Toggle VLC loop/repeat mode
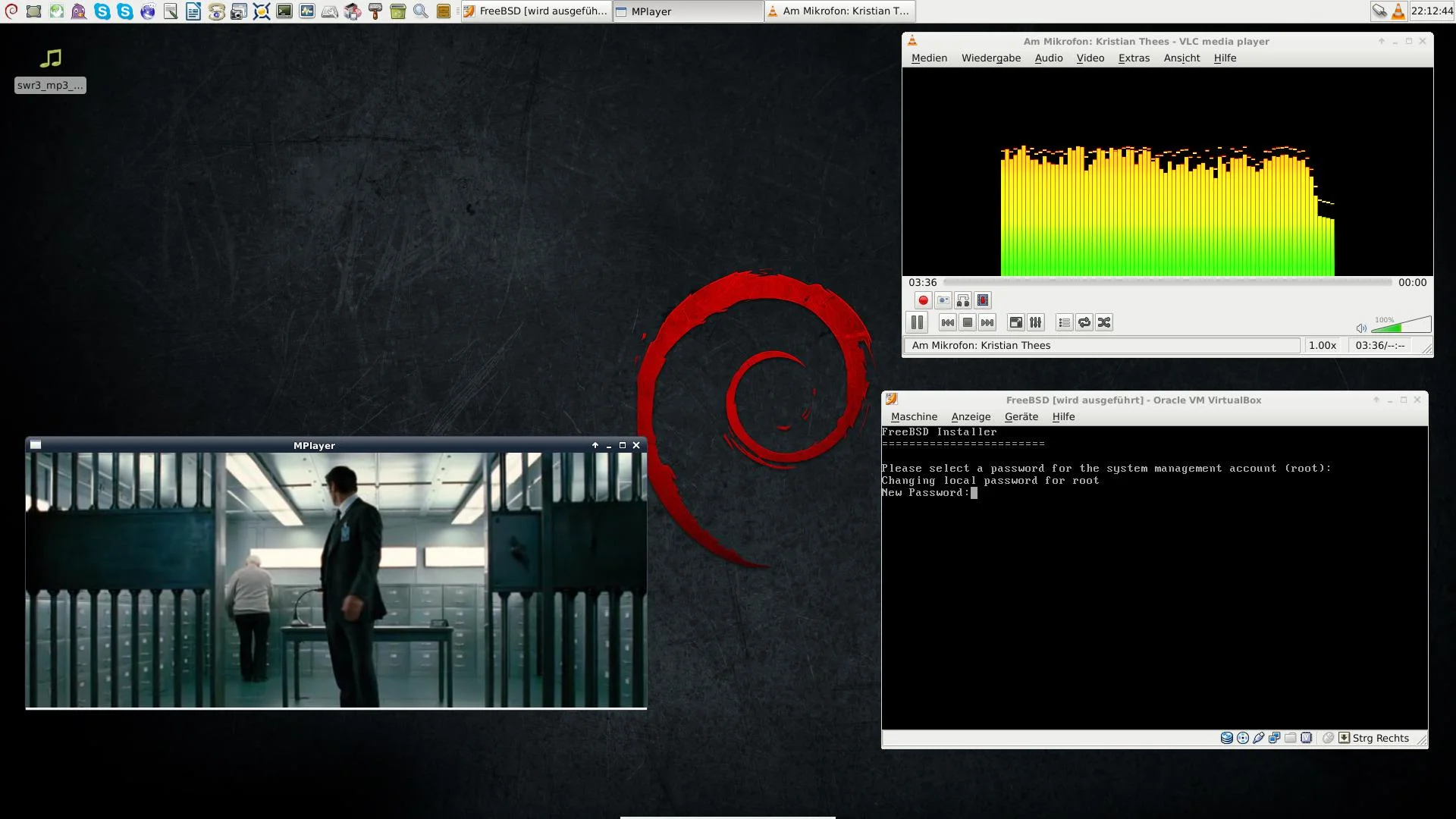Image resolution: width=1456 pixels, height=819 pixels. tap(1084, 322)
